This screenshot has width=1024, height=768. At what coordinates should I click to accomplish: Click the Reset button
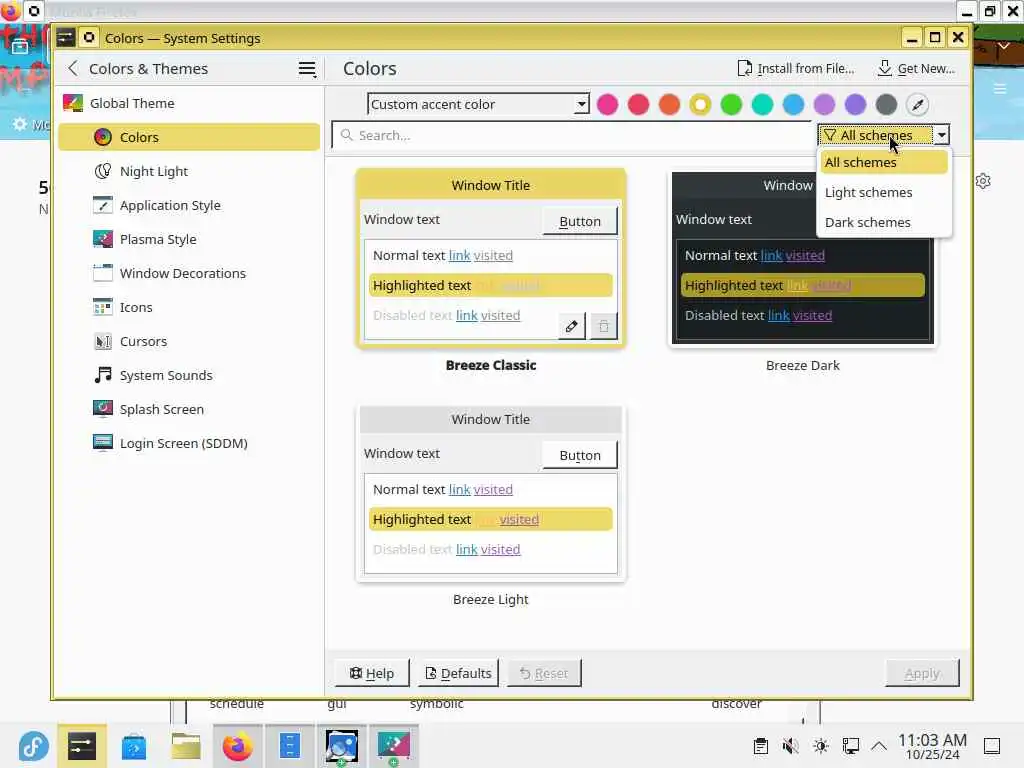544,673
